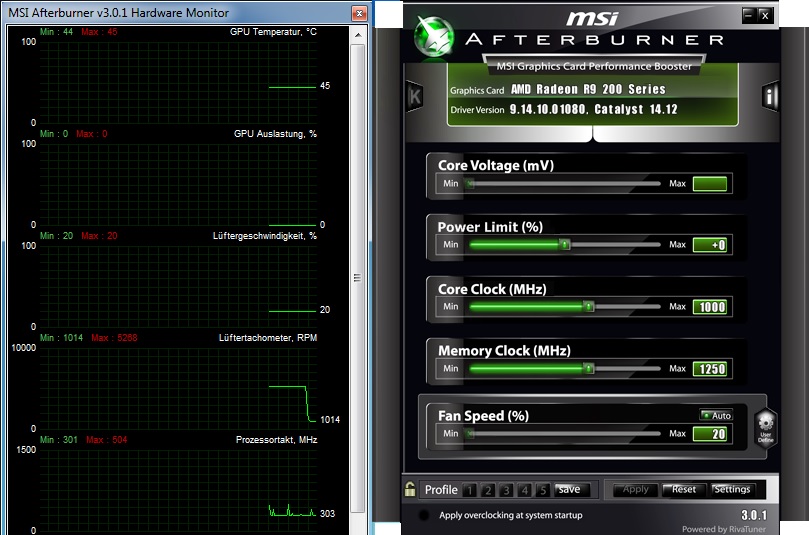Click the Reset button
The height and width of the screenshot is (535, 809).
pyautogui.click(x=684, y=490)
